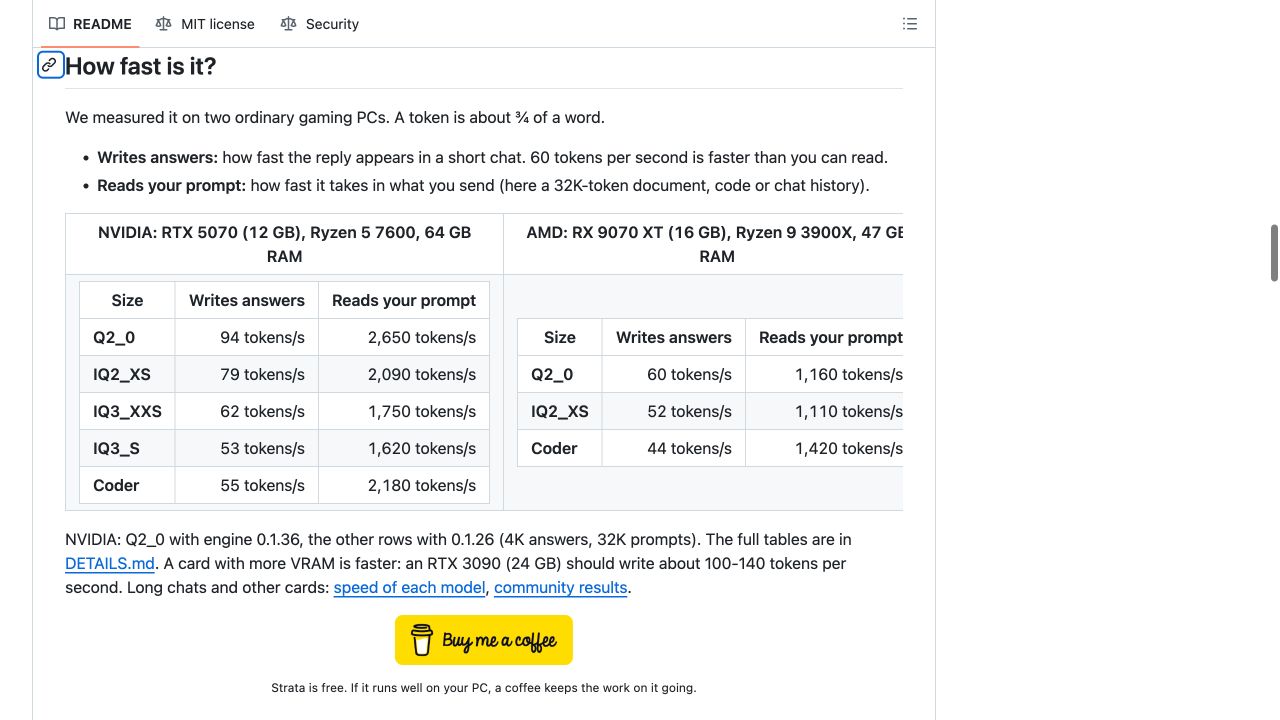Click the IQ2_XS cell in AMD table
The width and height of the screenshot is (1280, 720).
pyautogui.click(x=559, y=411)
